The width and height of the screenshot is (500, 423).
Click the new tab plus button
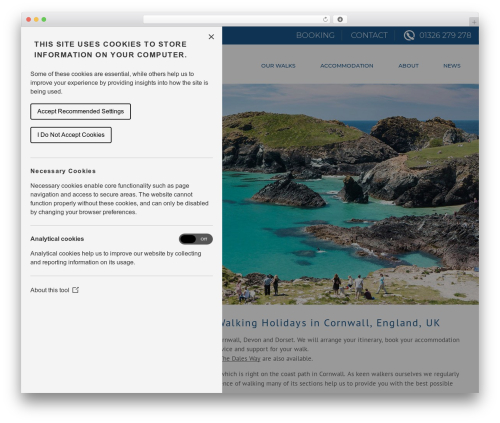click(x=474, y=22)
